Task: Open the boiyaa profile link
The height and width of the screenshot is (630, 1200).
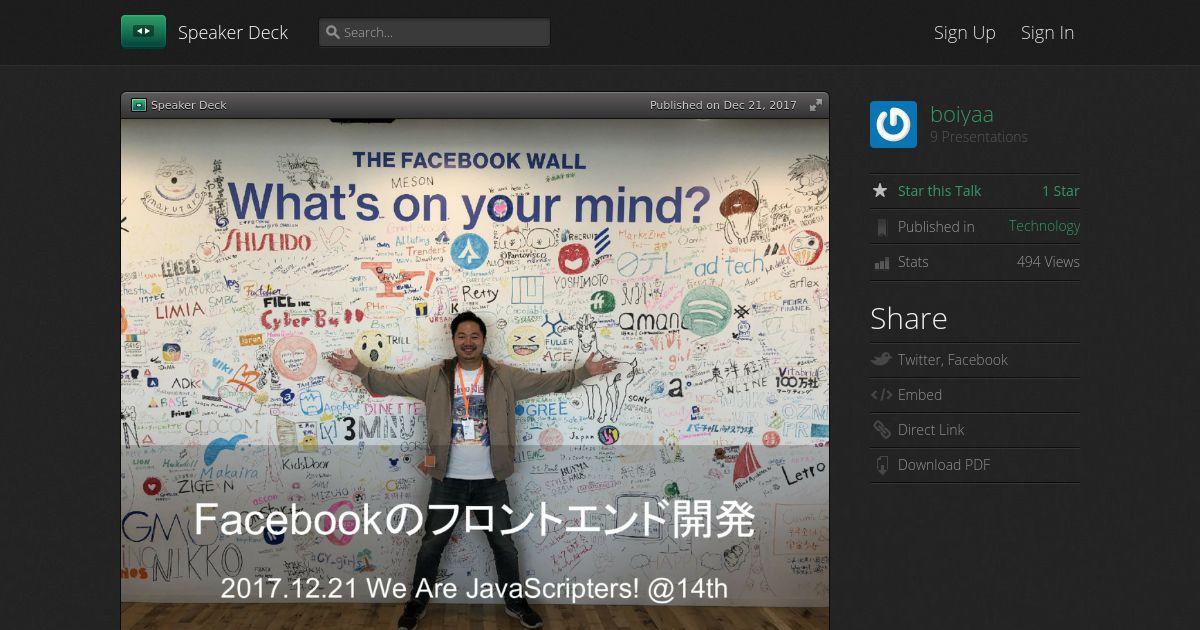Action: 962,114
